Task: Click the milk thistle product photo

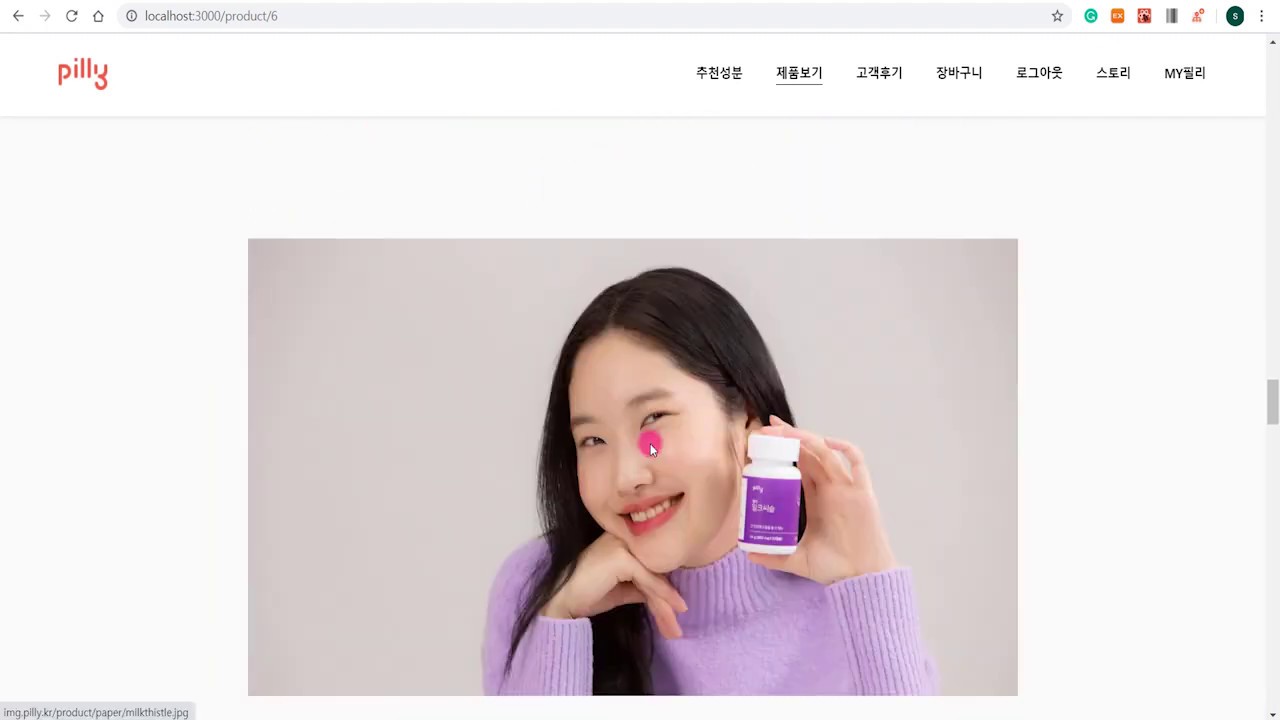Action: click(x=633, y=467)
